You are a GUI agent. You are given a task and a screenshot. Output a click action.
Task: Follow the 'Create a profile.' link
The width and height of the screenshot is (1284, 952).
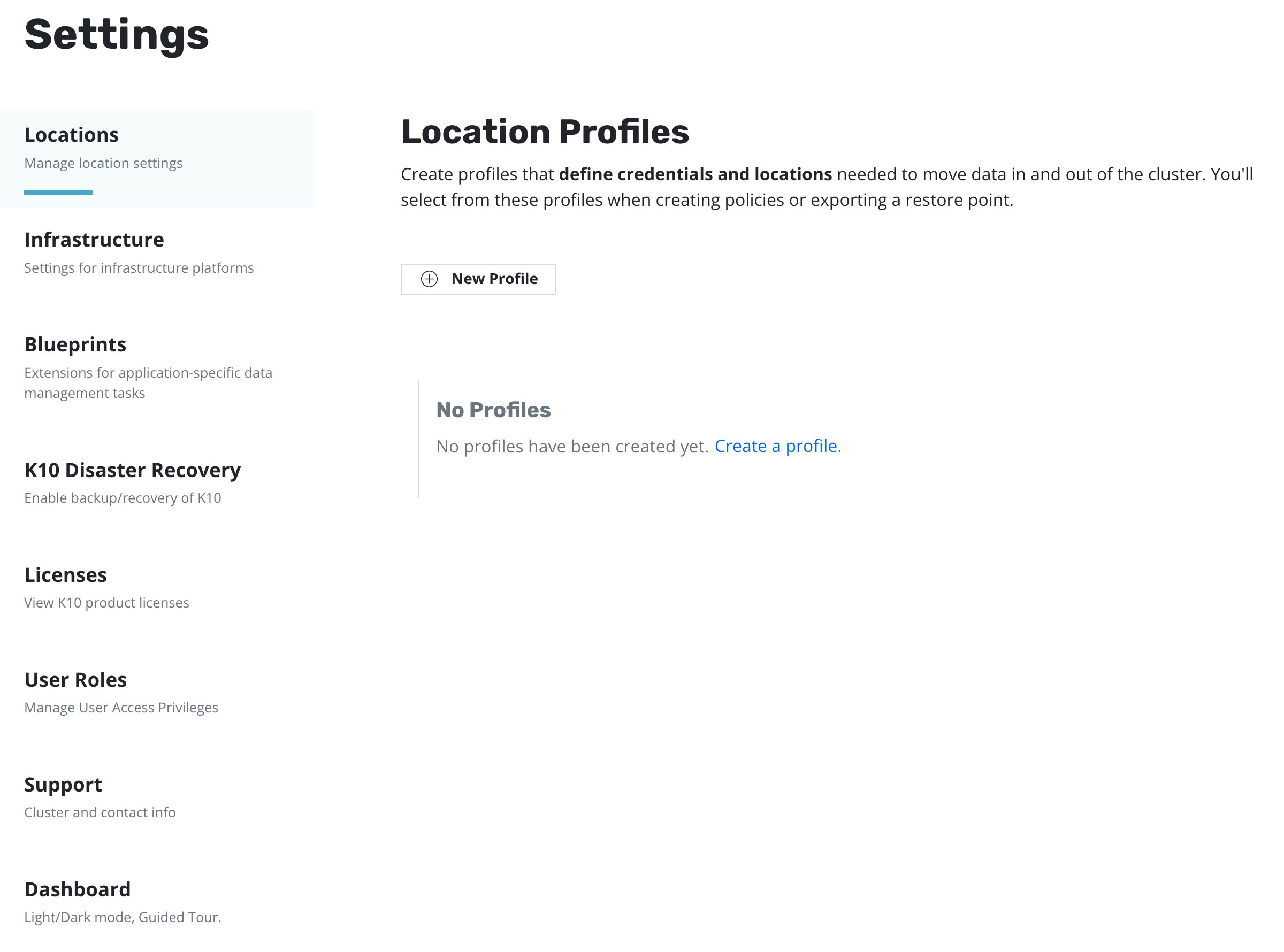click(x=777, y=446)
